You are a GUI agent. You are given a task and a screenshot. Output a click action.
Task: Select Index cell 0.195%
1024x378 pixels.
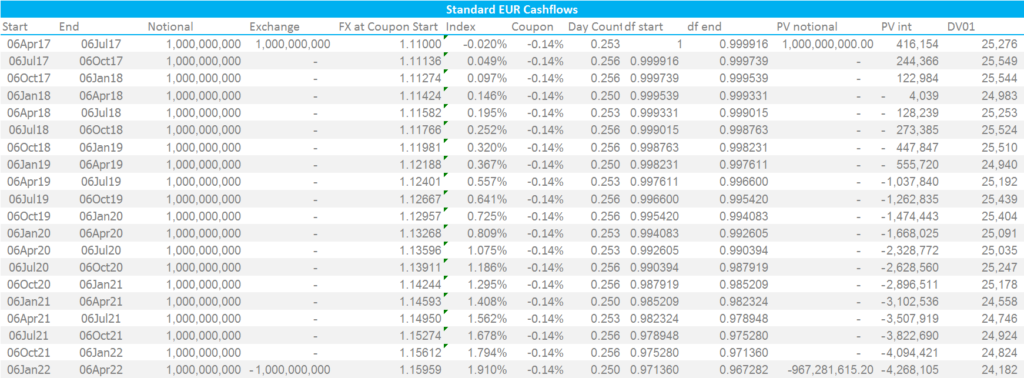487,112
